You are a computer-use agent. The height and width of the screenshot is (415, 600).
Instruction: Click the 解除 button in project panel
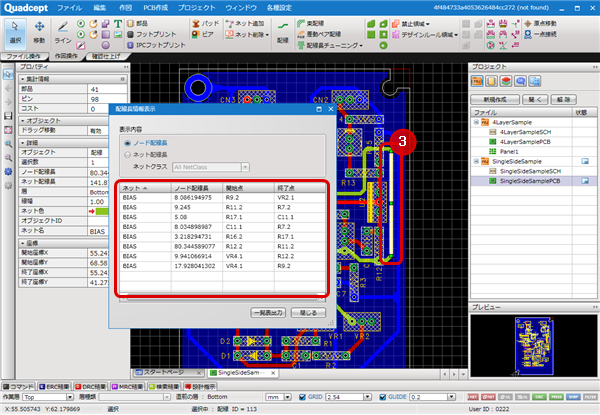click(564, 99)
